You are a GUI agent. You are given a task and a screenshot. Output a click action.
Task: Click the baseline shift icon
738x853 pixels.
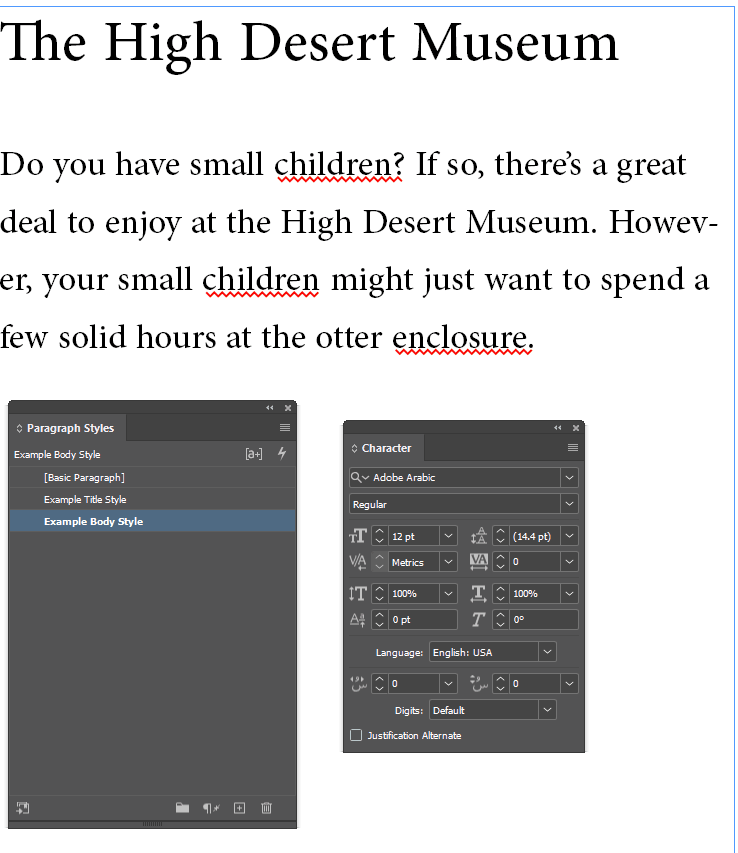358,620
